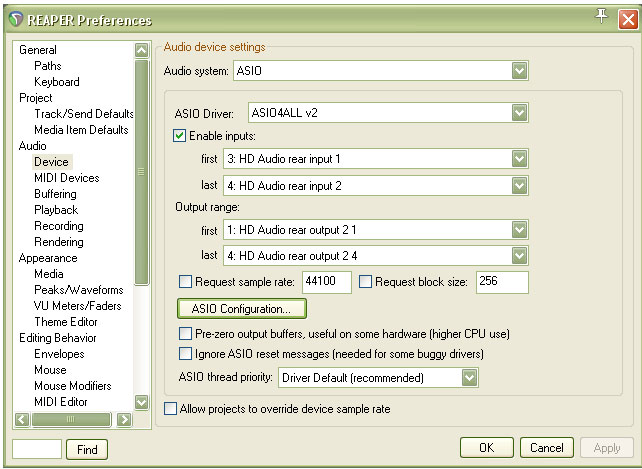The width and height of the screenshot is (642, 469).
Task: Open VU Meters/Faders settings page
Action: pos(78,306)
